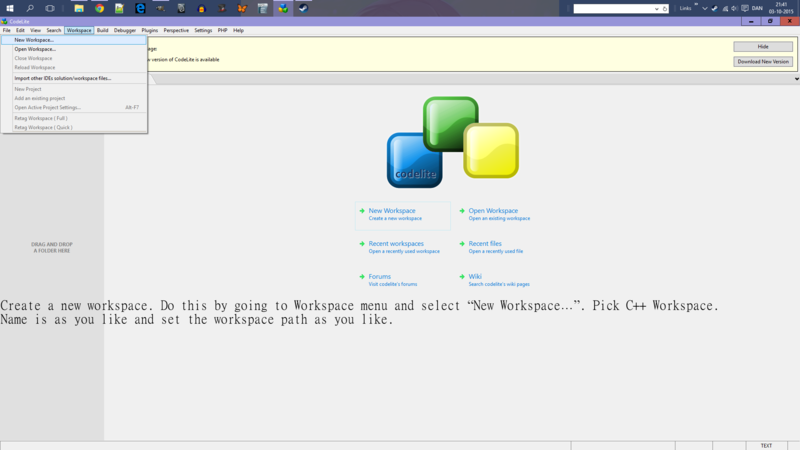Click the CodeLite logo on welcome page
Screen dimensions: 800x450
click(452, 142)
